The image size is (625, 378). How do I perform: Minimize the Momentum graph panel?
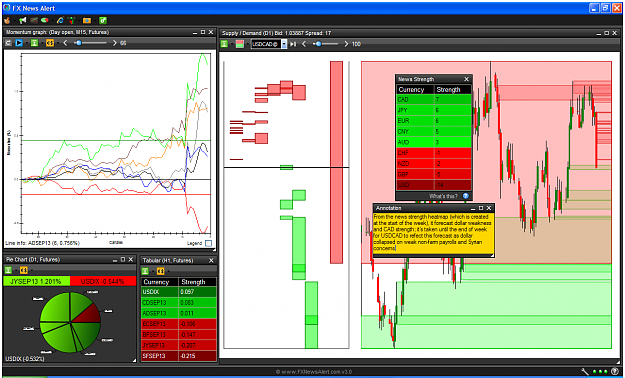point(195,32)
